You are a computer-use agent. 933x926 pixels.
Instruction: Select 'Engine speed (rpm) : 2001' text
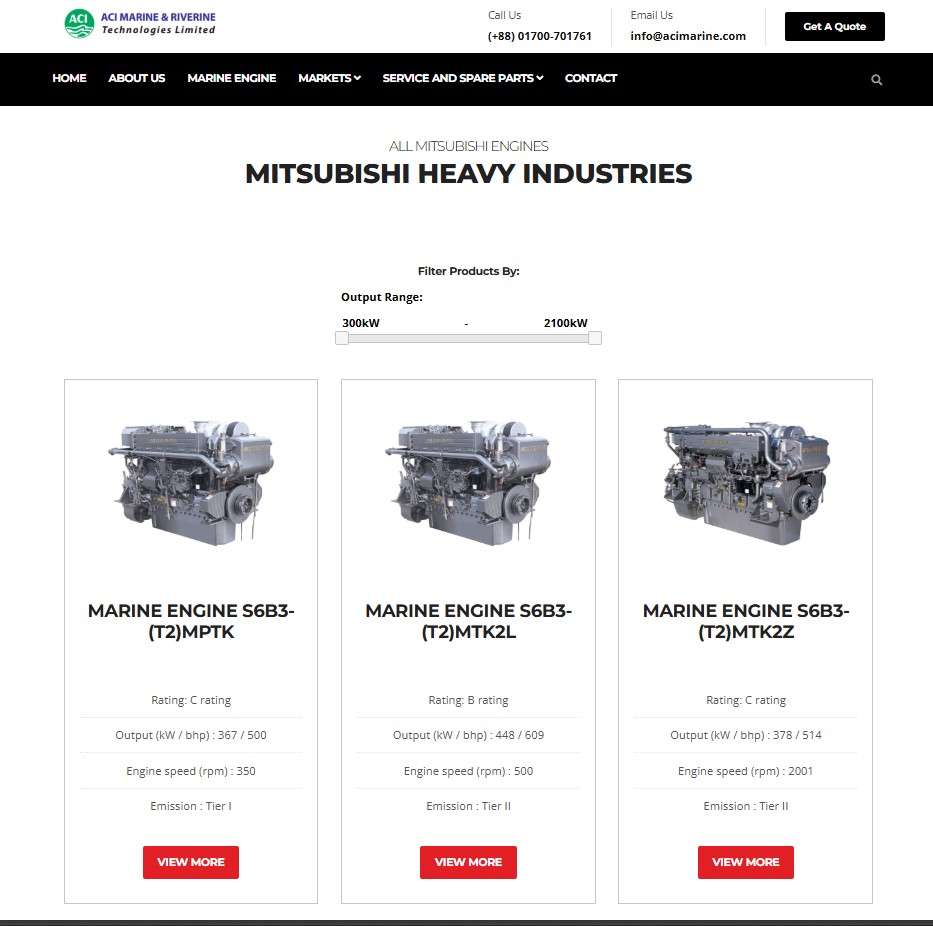click(x=746, y=771)
